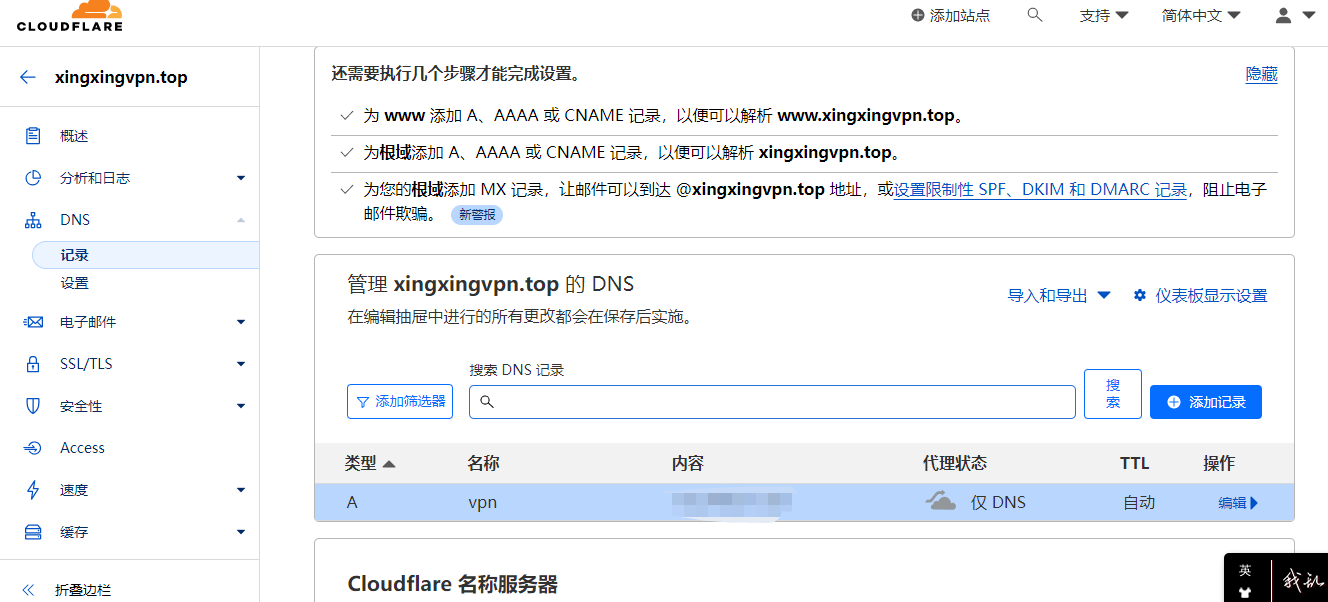
Task: Expand SSL/TLS submenu arrow
Action: click(x=241, y=364)
